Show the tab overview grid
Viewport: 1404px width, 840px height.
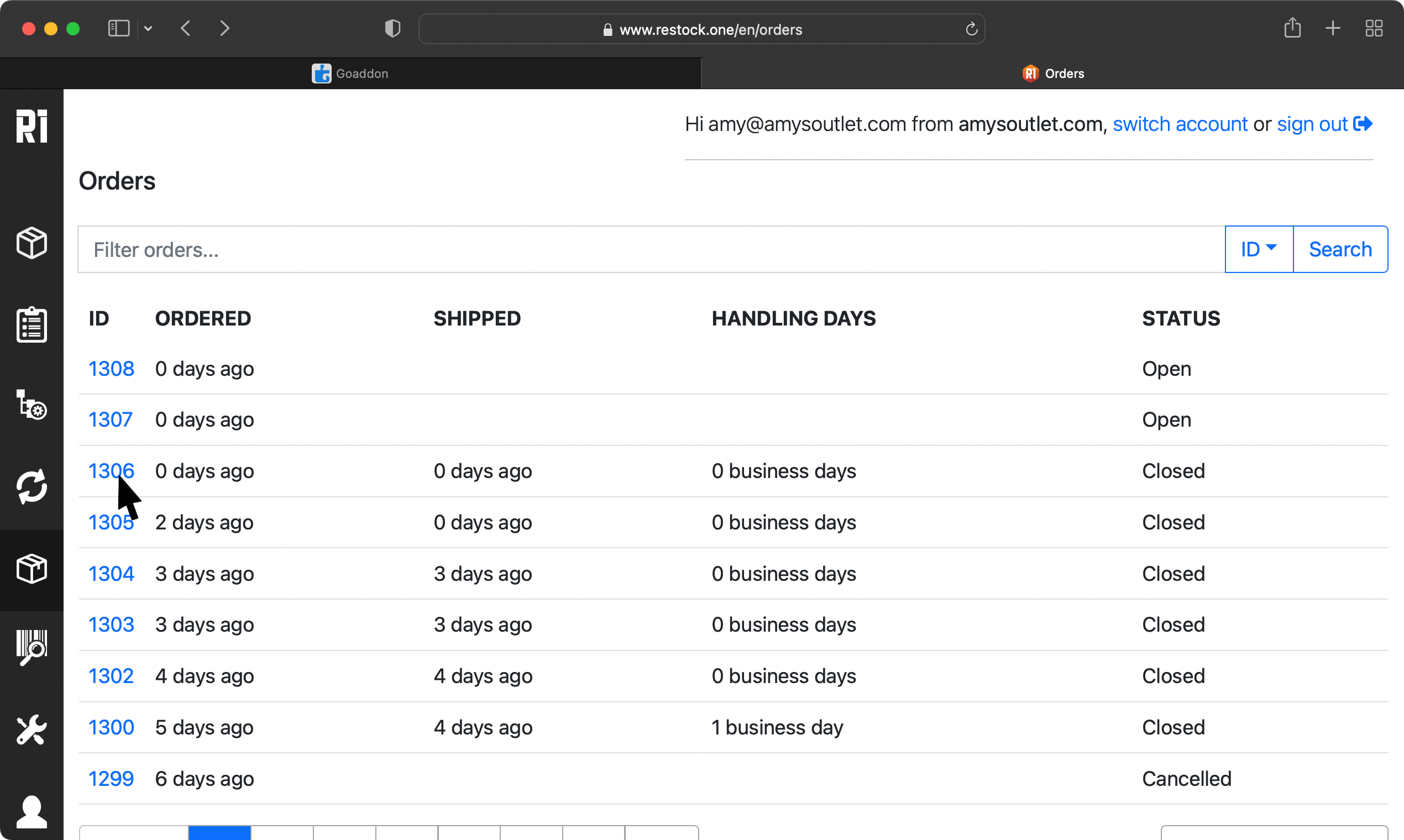(x=1374, y=28)
